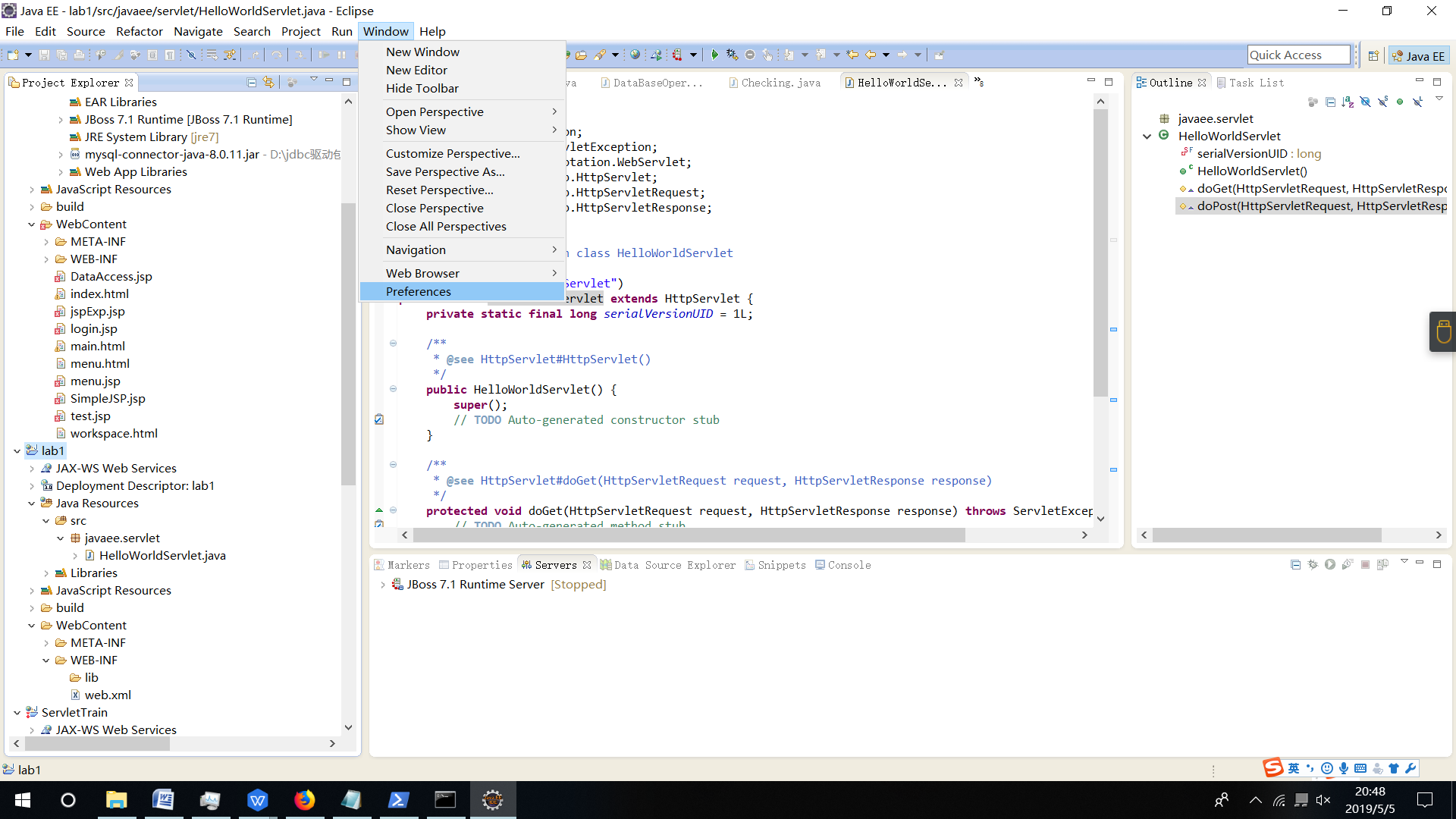Open the Show View submenu

point(416,130)
